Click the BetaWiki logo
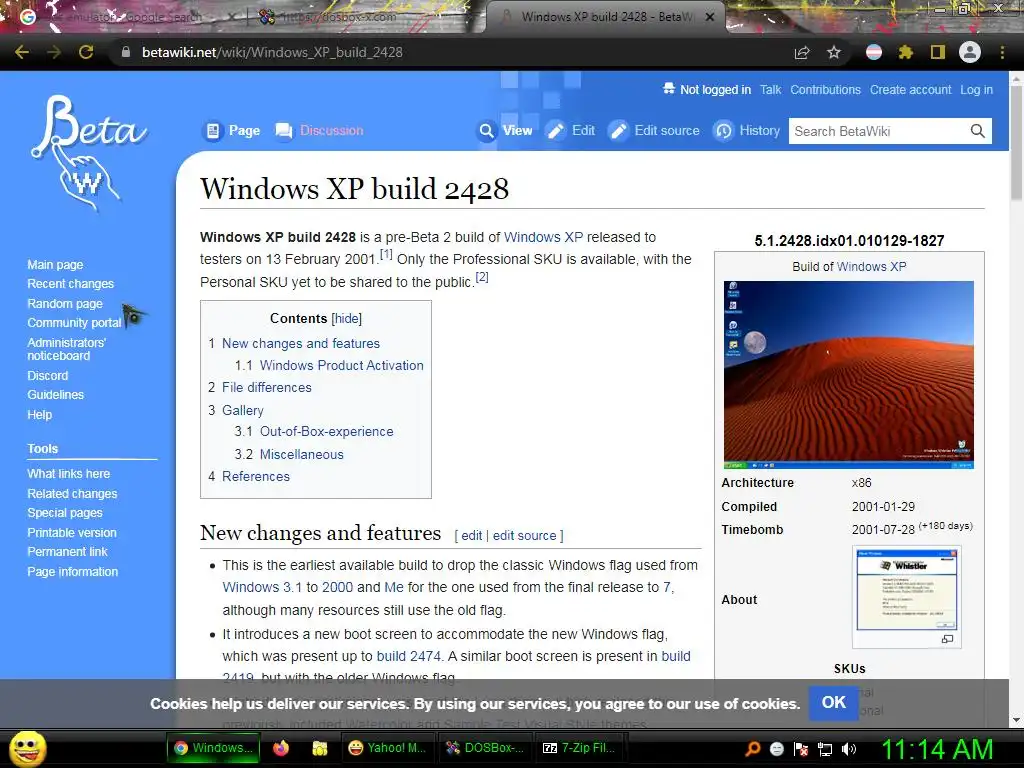Screen dimensions: 1024x768 pos(88,153)
